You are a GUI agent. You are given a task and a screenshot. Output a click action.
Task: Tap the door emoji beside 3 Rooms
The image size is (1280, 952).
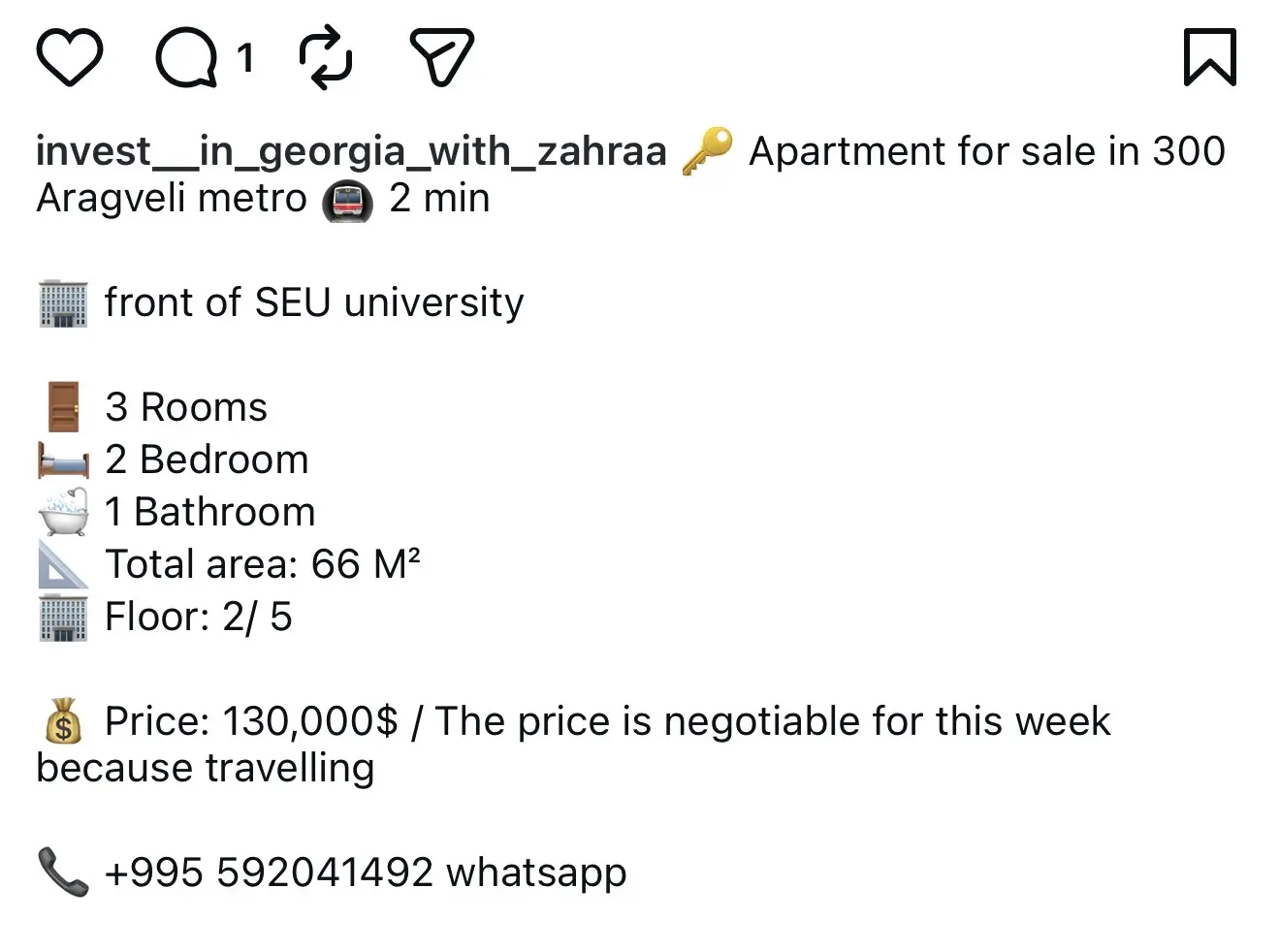pos(63,407)
